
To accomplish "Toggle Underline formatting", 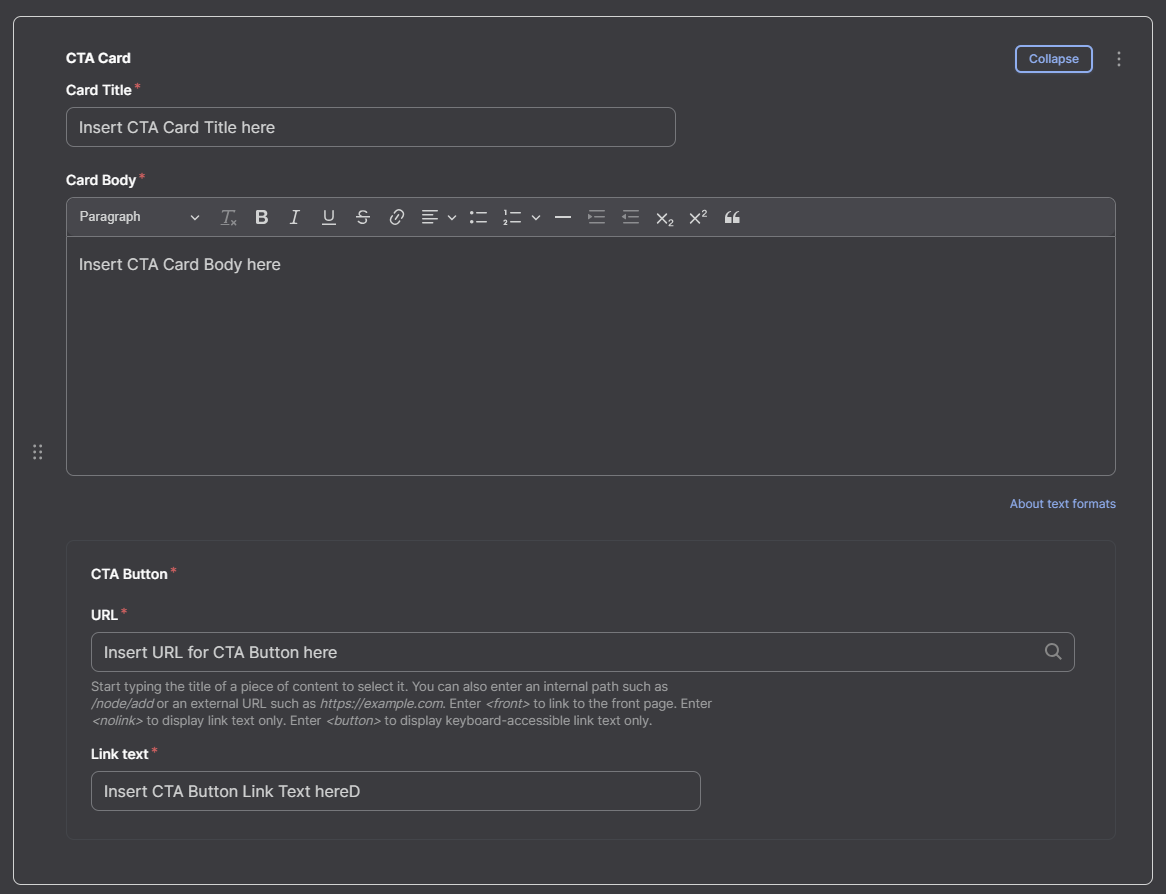I will pos(329,217).
